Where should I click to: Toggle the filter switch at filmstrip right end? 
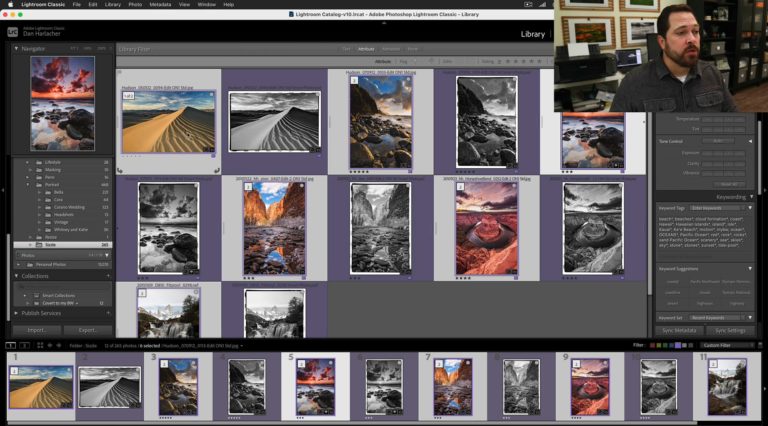click(x=760, y=345)
